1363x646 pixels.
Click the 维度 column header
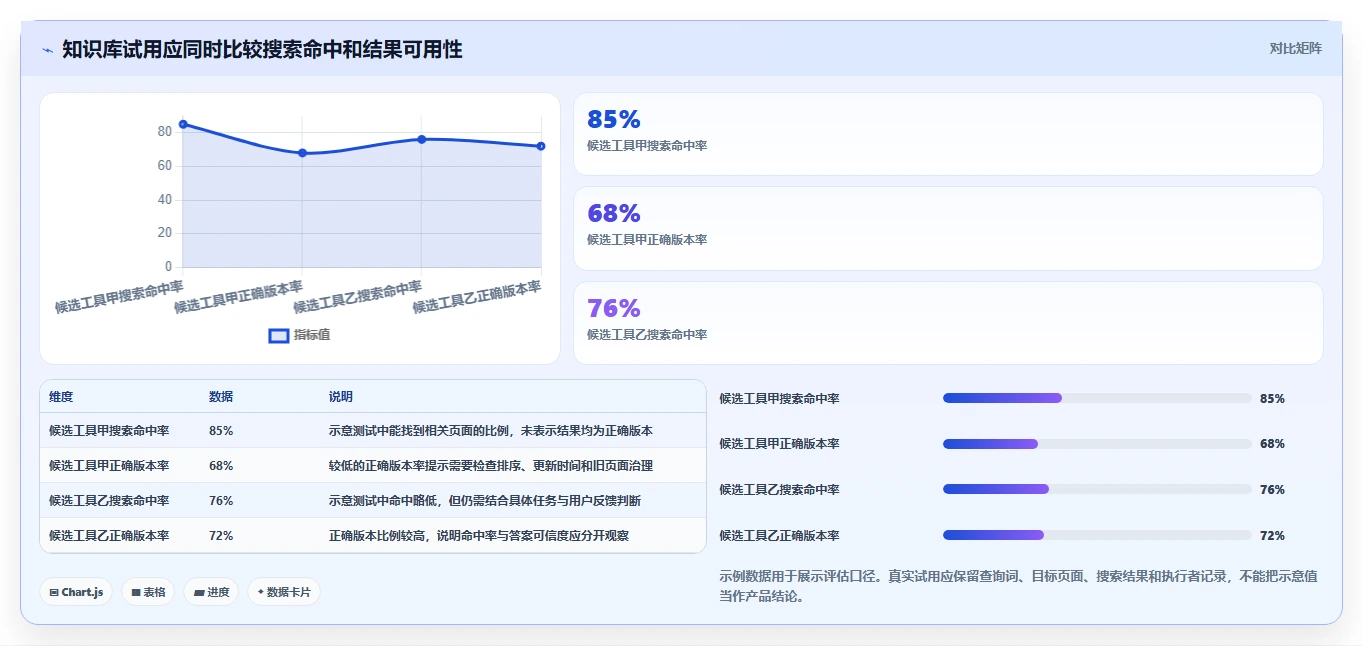coord(61,397)
